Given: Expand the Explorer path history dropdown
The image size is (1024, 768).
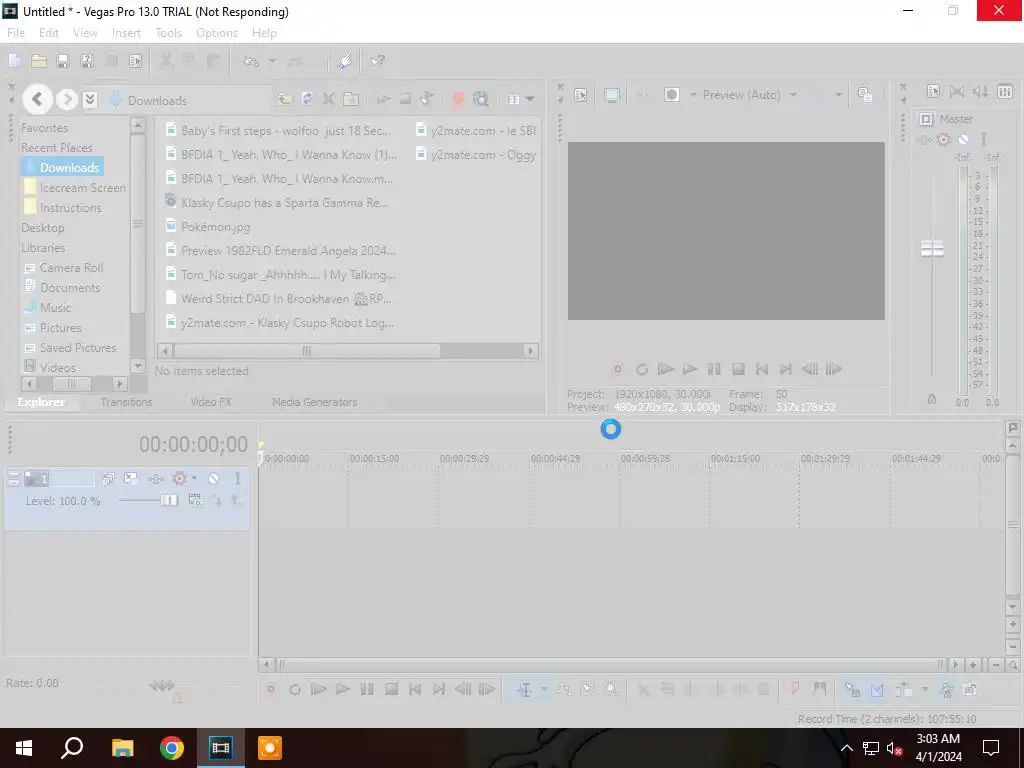Looking at the screenshot, I should 90,99.
